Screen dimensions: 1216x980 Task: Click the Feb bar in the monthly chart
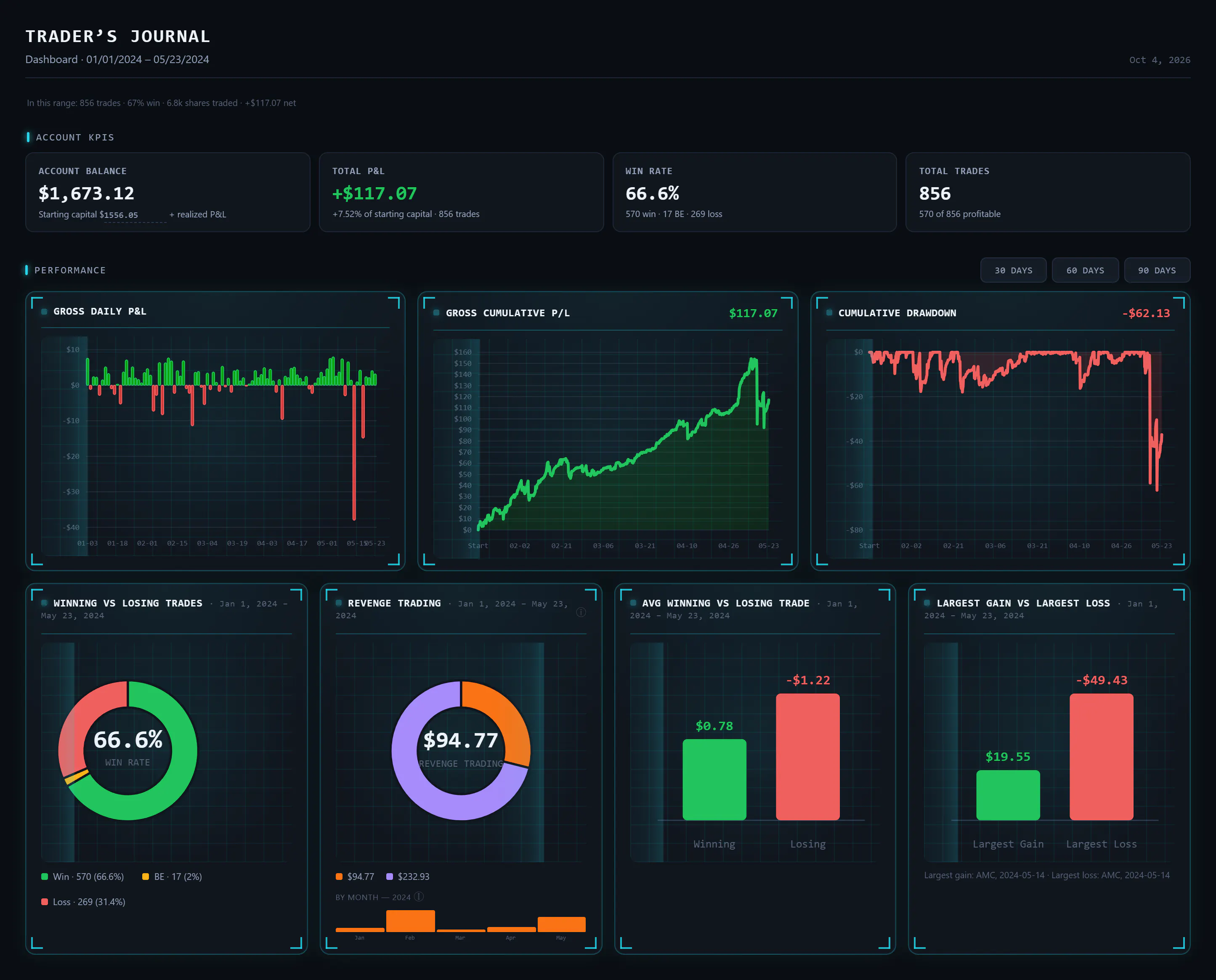click(x=411, y=921)
